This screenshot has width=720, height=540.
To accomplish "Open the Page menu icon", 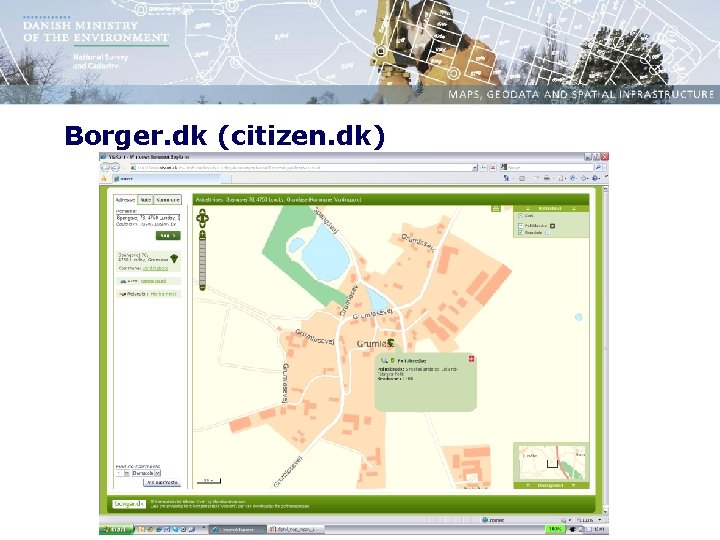I will point(561,178).
